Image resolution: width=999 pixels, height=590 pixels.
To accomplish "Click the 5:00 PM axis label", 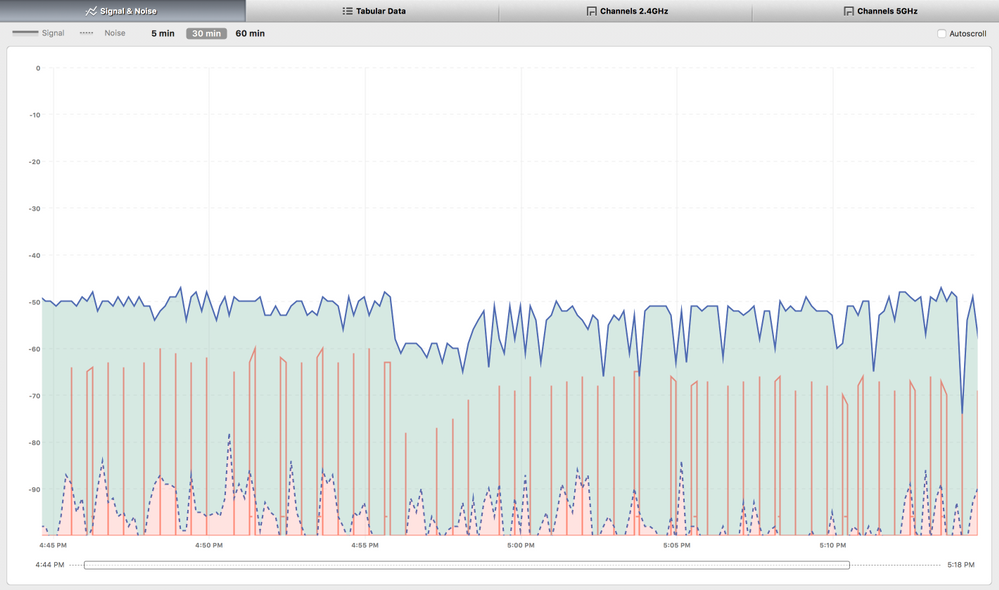I will [521, 545].
